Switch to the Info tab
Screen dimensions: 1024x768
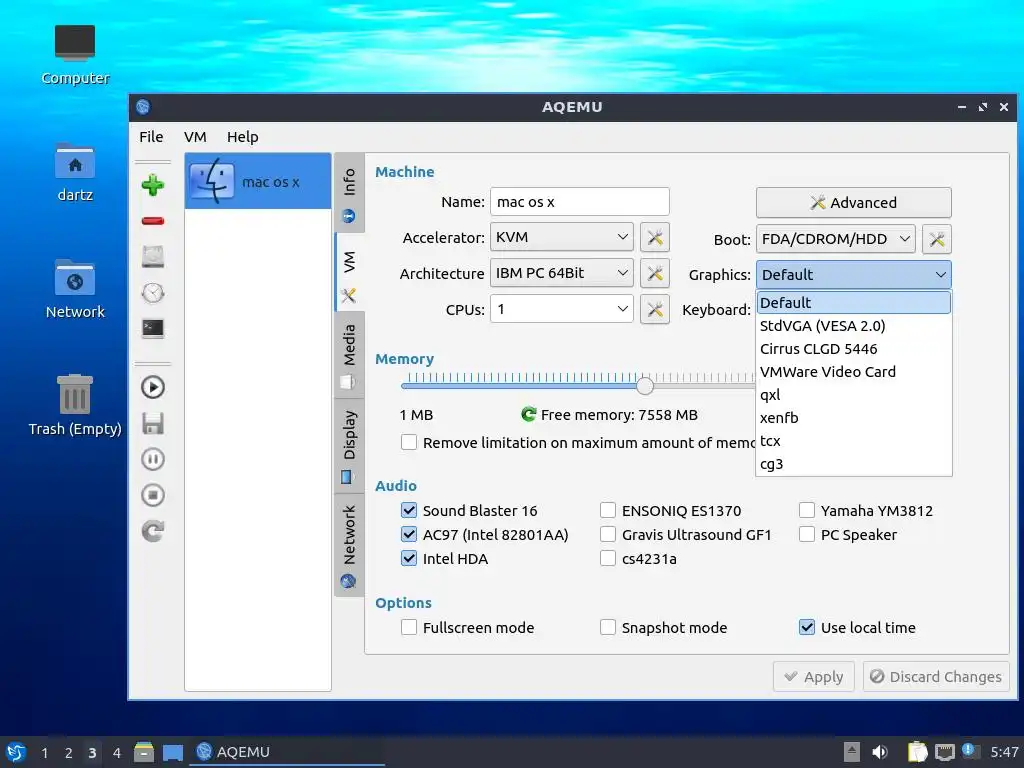click(349, 193)
